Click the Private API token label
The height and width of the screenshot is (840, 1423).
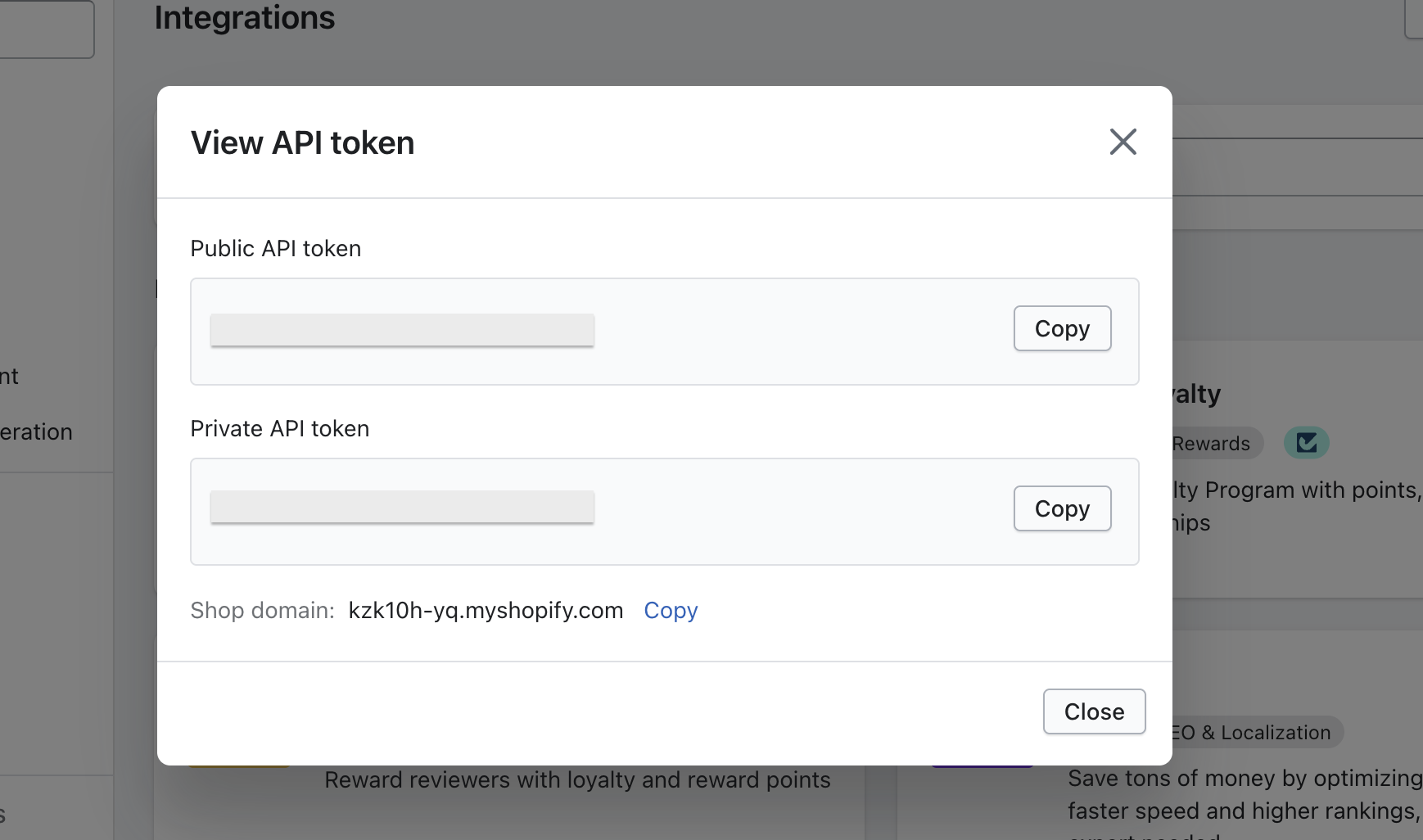(x=279, y=429)
